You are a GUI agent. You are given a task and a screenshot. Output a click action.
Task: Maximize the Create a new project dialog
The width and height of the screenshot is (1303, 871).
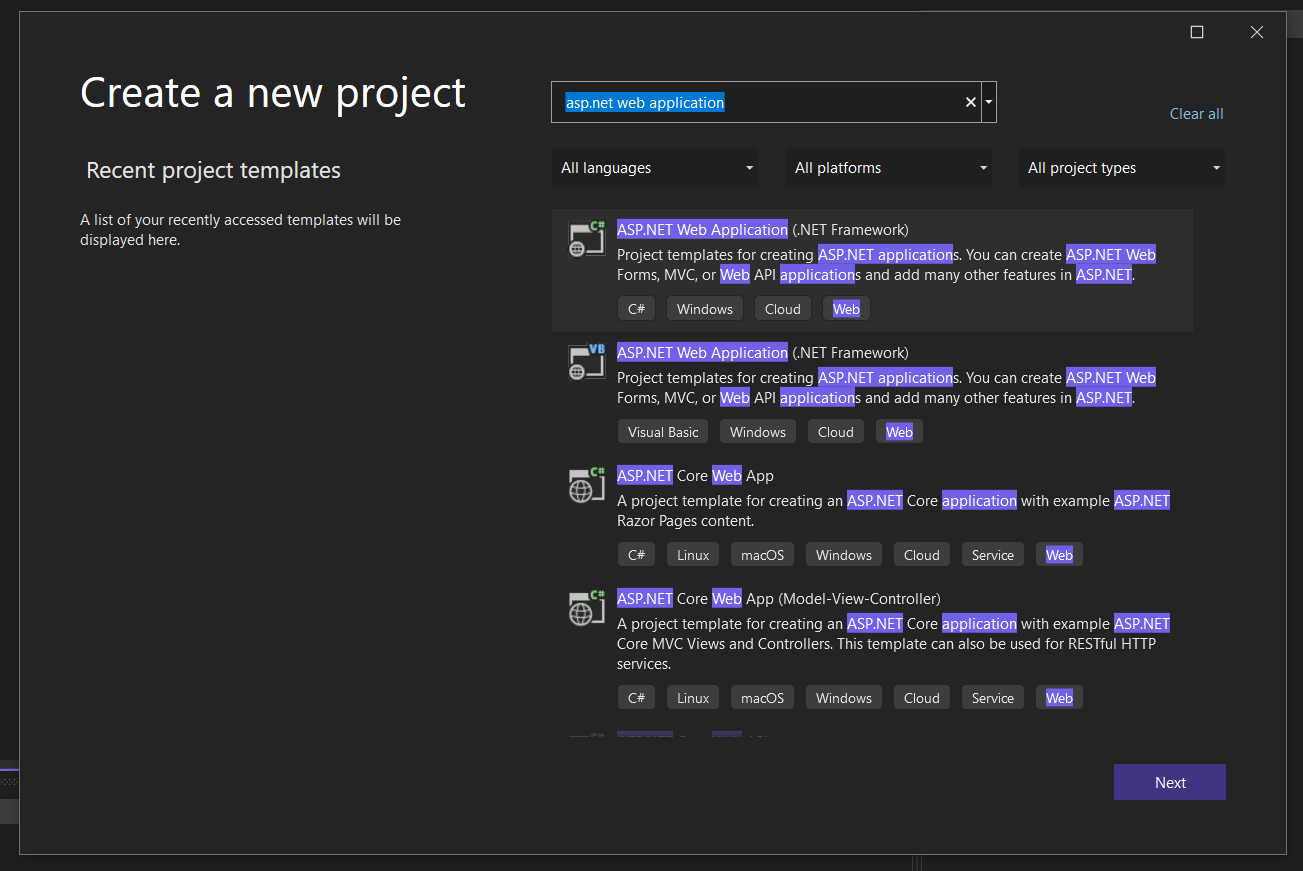tap(1197, 32)
